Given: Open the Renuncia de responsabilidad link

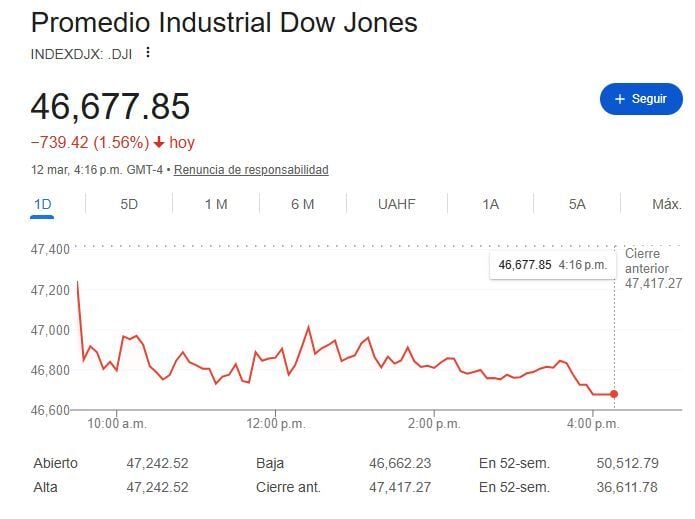Looking at the screenshot, I should [251, 170].
